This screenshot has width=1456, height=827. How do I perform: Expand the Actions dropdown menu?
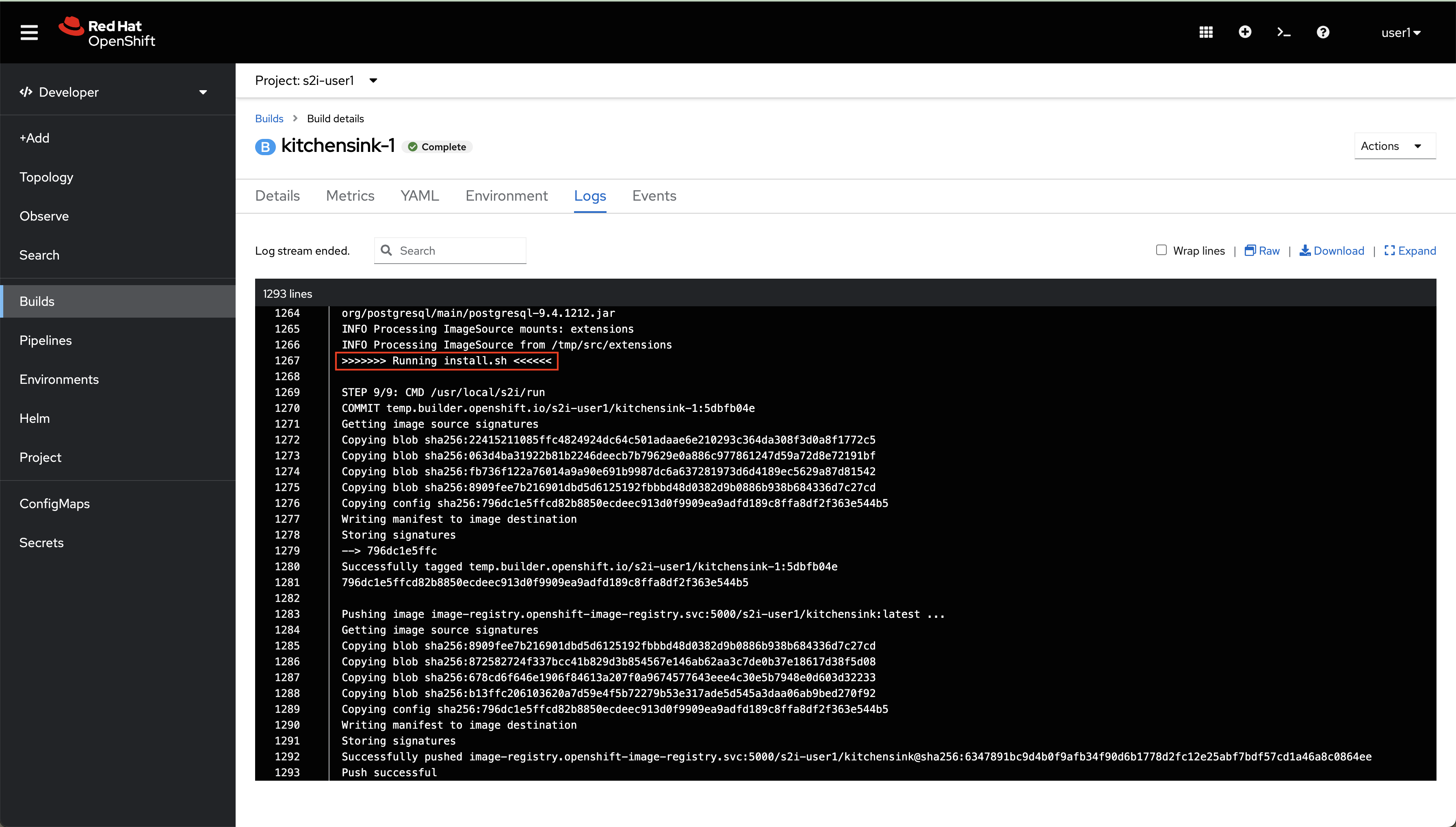coord(1391,146)
